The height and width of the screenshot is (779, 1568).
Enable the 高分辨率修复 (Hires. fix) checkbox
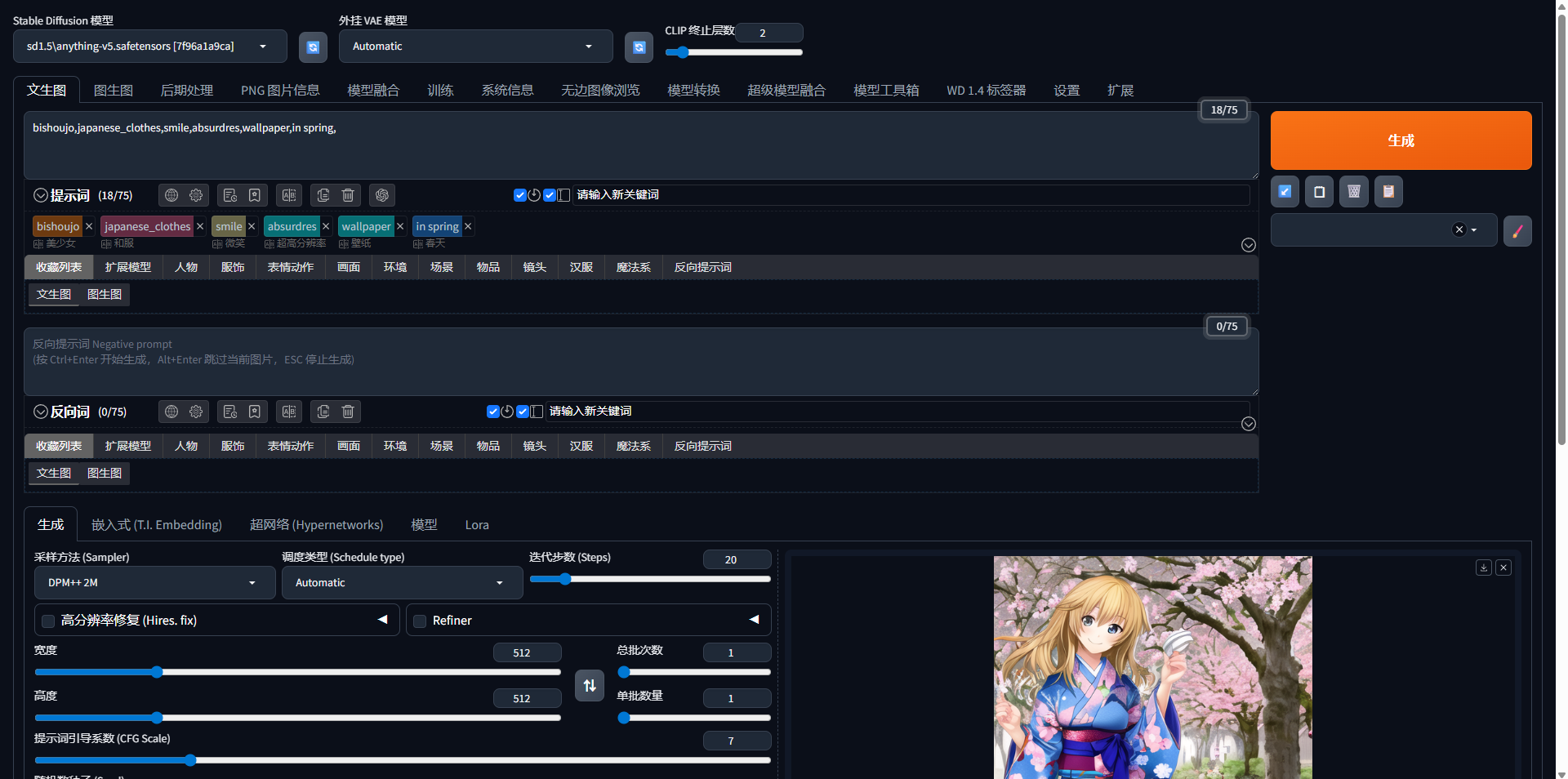point(47,621)
